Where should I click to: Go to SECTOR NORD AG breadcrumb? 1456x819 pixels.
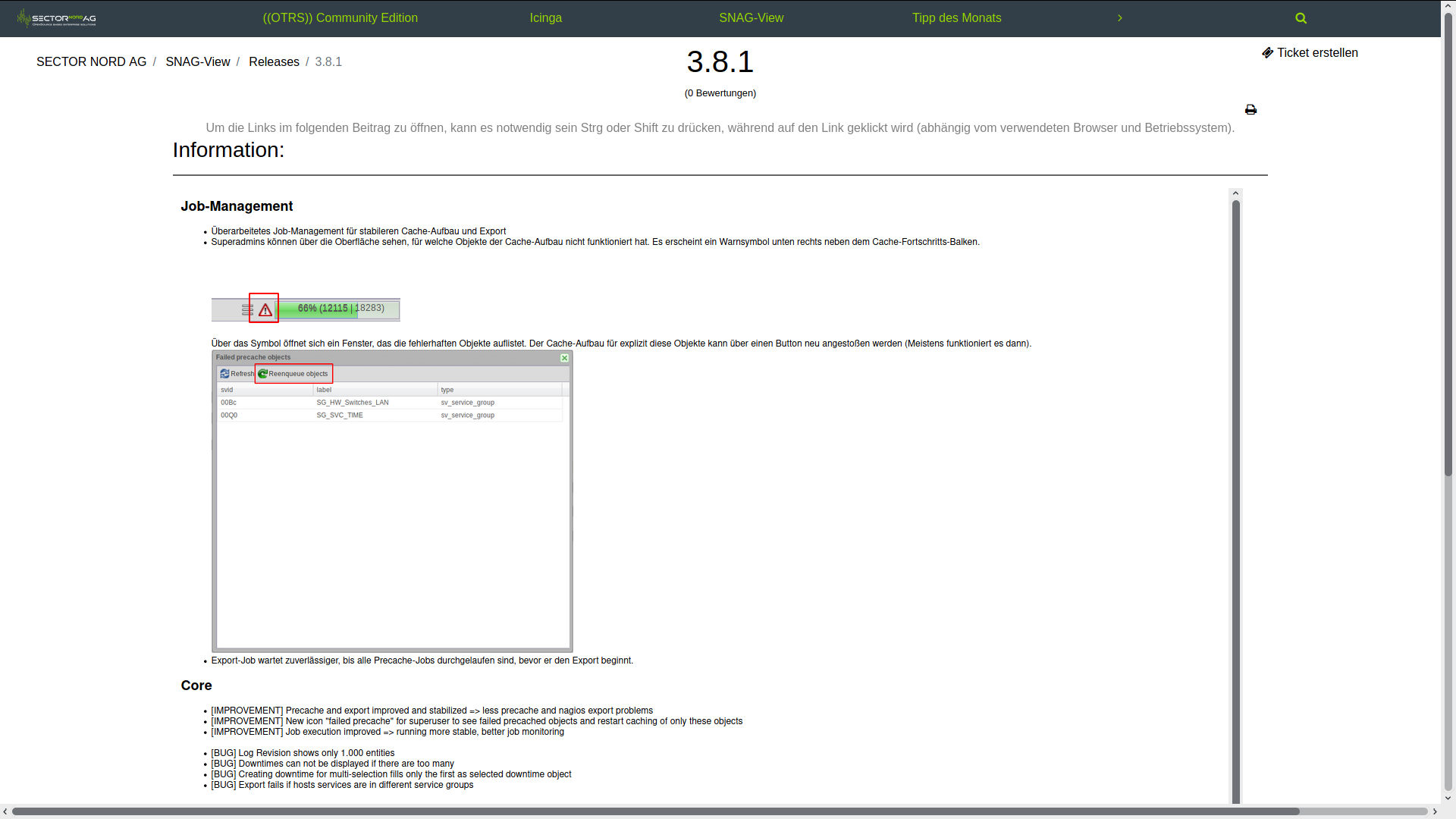(91, 62)
